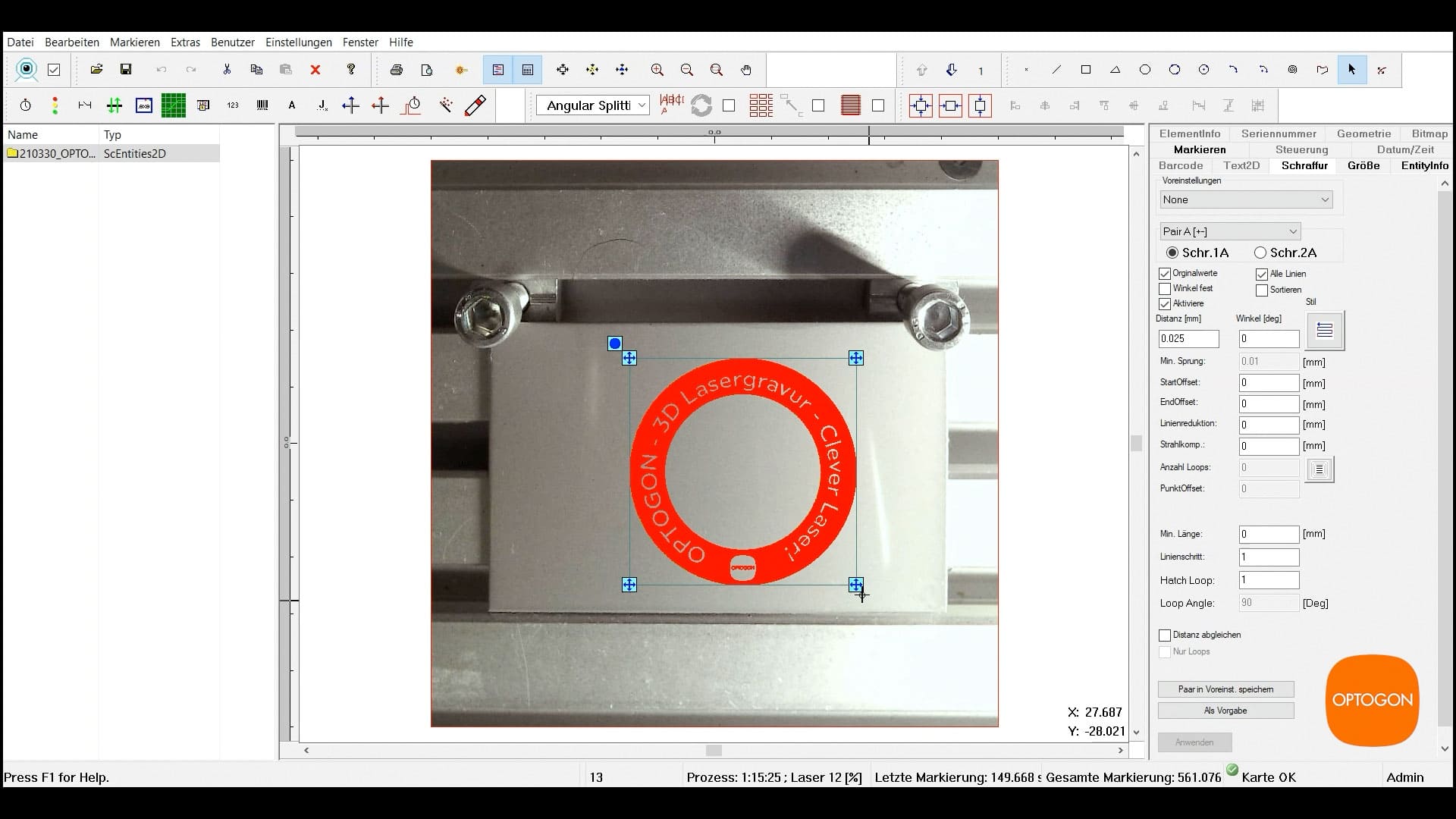Click the Als Vorgabe button
The height and width of the screenshot is (819, 1456).
(1225, 711)
